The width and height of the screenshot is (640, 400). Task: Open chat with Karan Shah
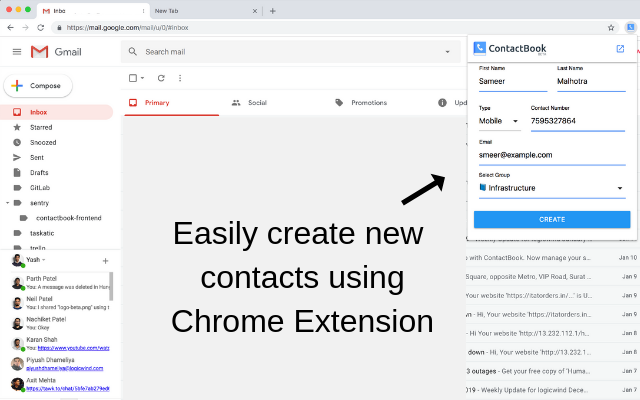[60, 344]
